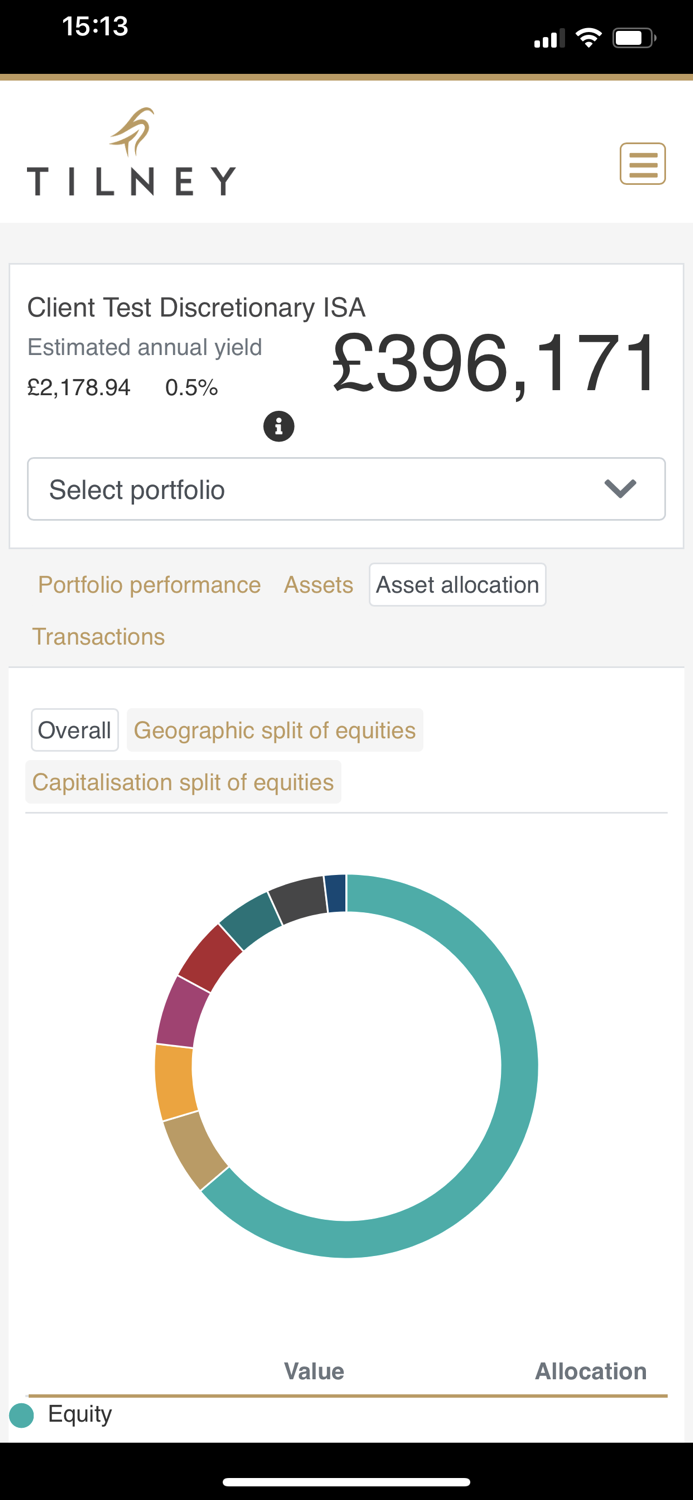Open the hamburger menu icon
693x1500 pixels.
tap(642, 164)
